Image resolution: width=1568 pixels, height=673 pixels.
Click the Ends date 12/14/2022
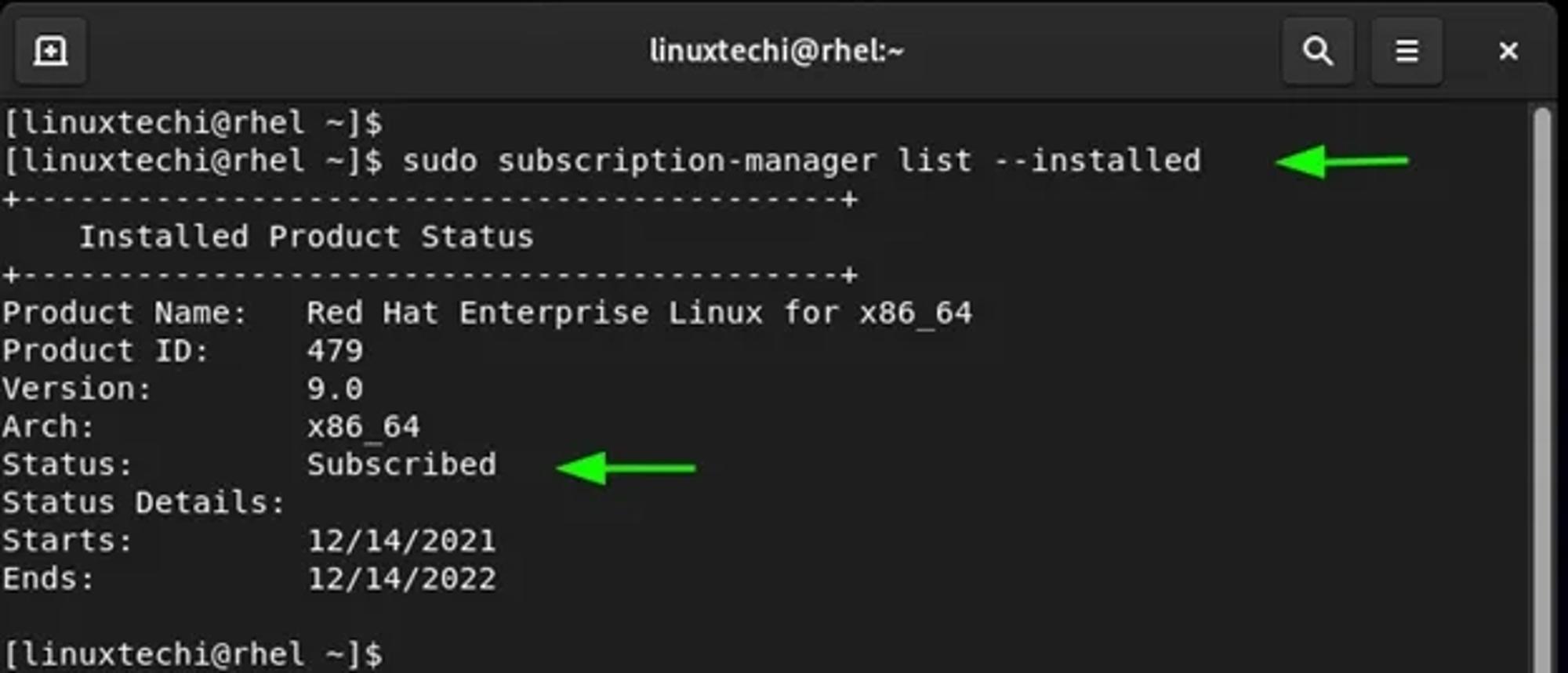point(401,579)
